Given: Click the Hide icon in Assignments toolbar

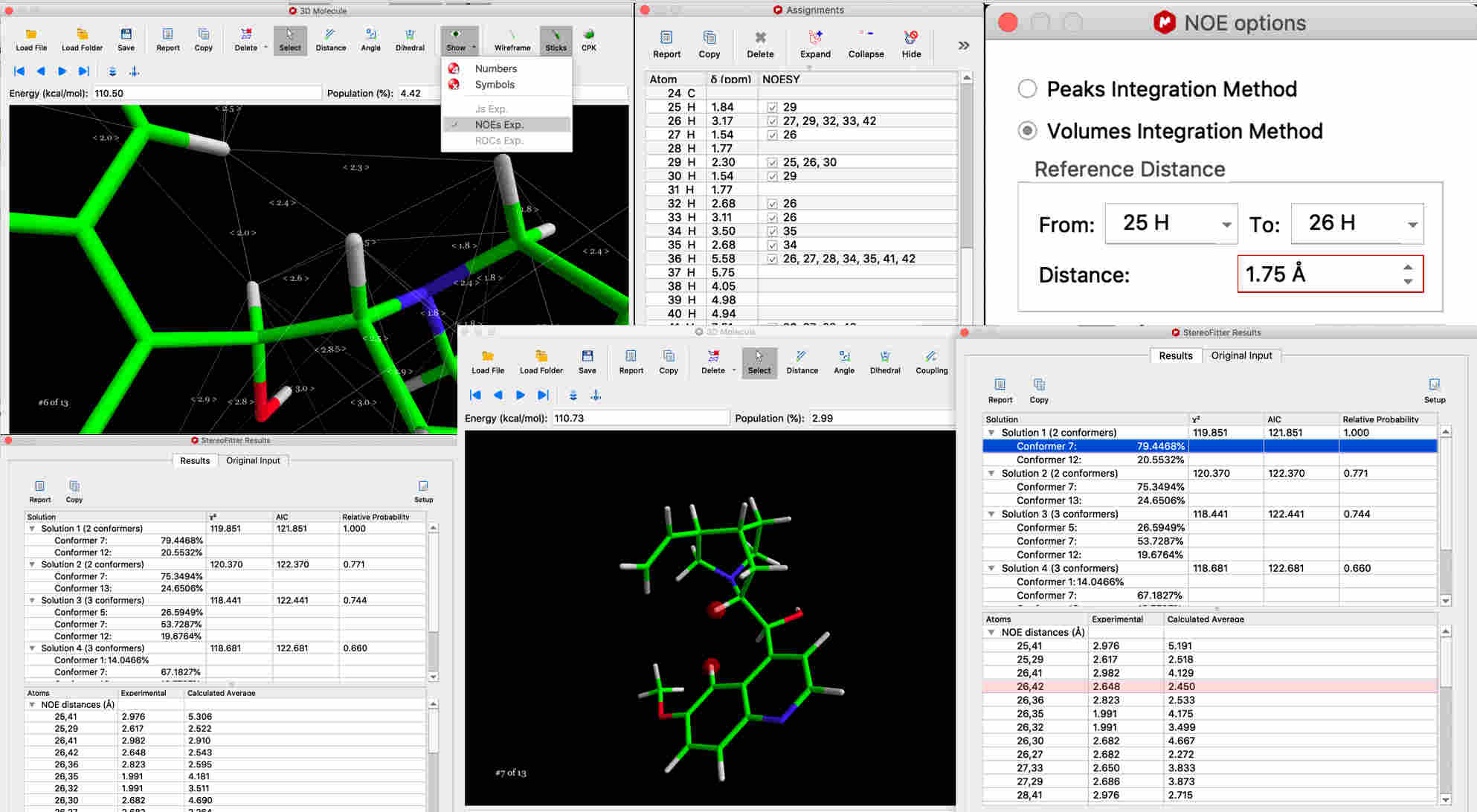Looking at the screenshot, I should pos(911,44).
